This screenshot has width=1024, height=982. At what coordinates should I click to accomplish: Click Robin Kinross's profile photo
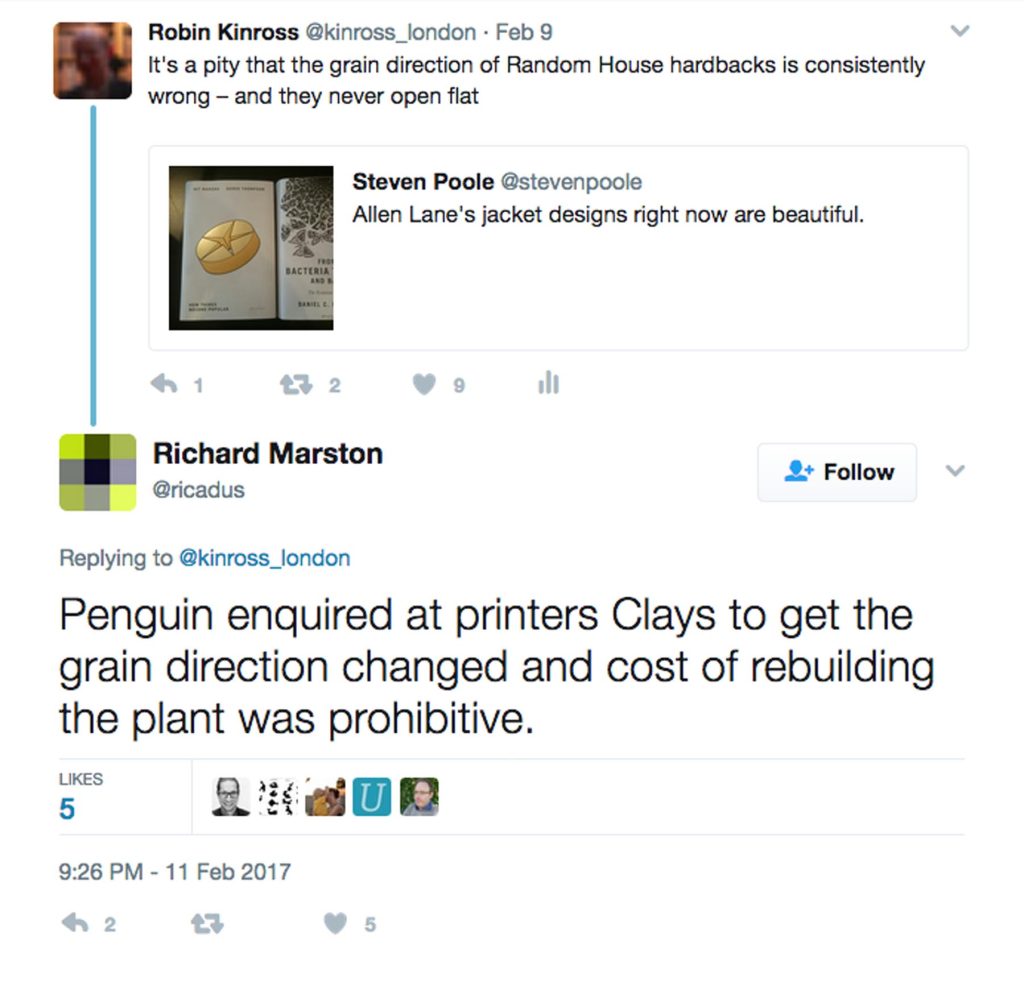pyautogui.click(x=93, y=60)
